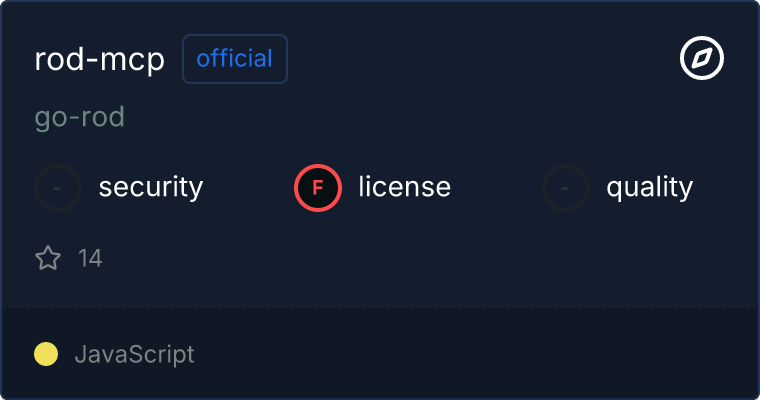Viewport: 760px width, 400px height.
Task: Click the star outline icon
Action: pyautogui.click(x=48, y=259)
